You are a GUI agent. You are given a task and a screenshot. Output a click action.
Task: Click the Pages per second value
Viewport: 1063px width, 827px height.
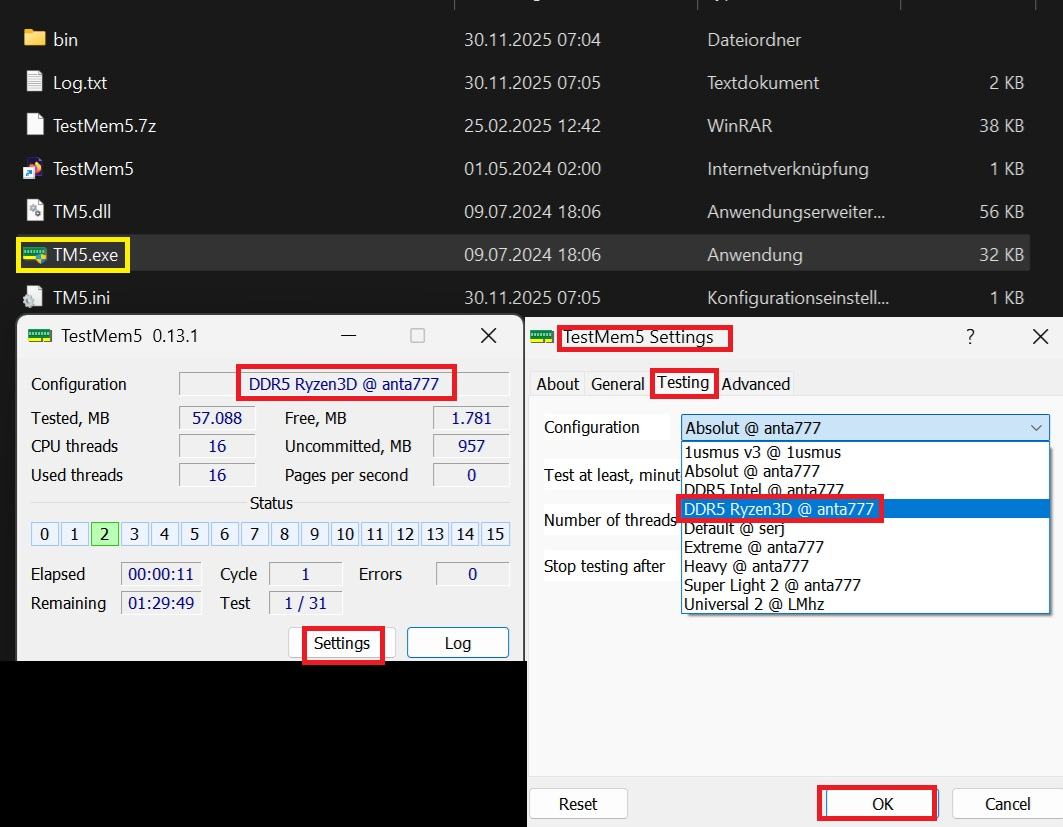click(x=471, y=475)
